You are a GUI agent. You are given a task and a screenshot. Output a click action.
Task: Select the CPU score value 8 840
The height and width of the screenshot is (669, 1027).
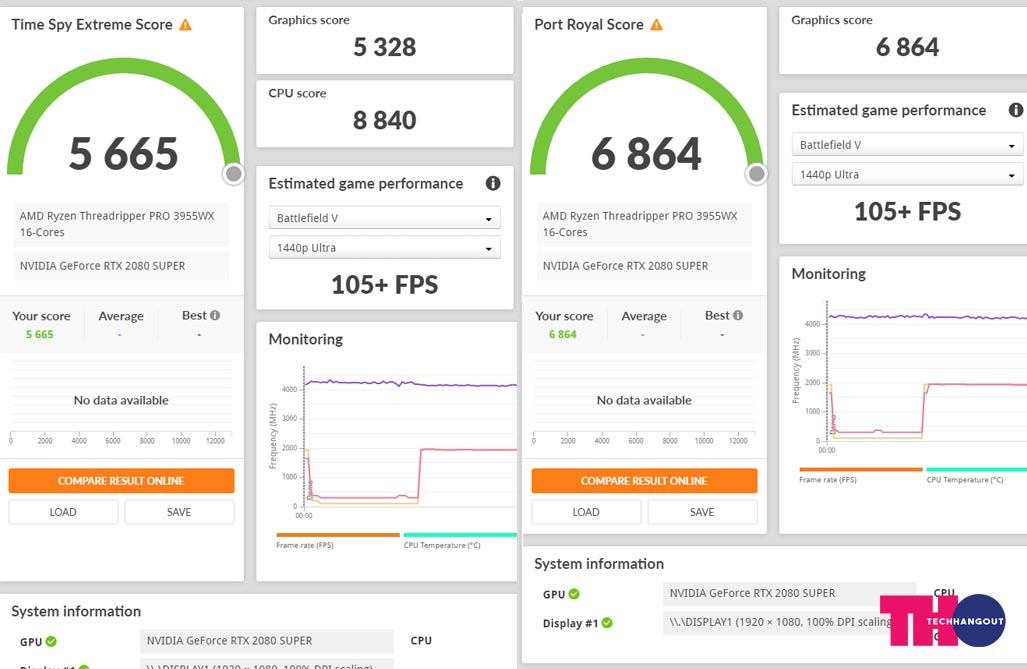pos(384,121)
